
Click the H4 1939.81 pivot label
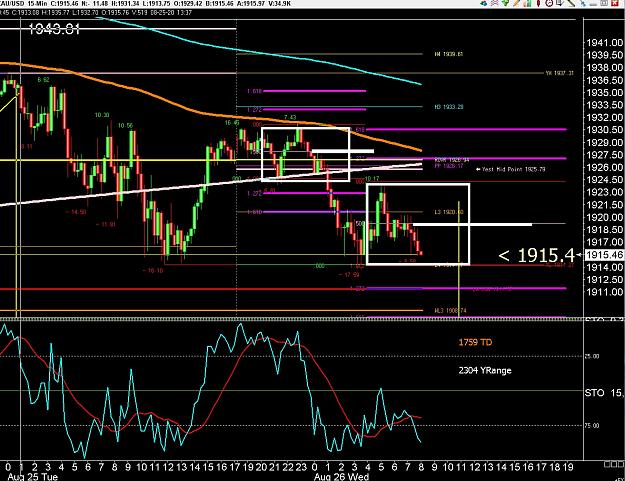[448, 54]
